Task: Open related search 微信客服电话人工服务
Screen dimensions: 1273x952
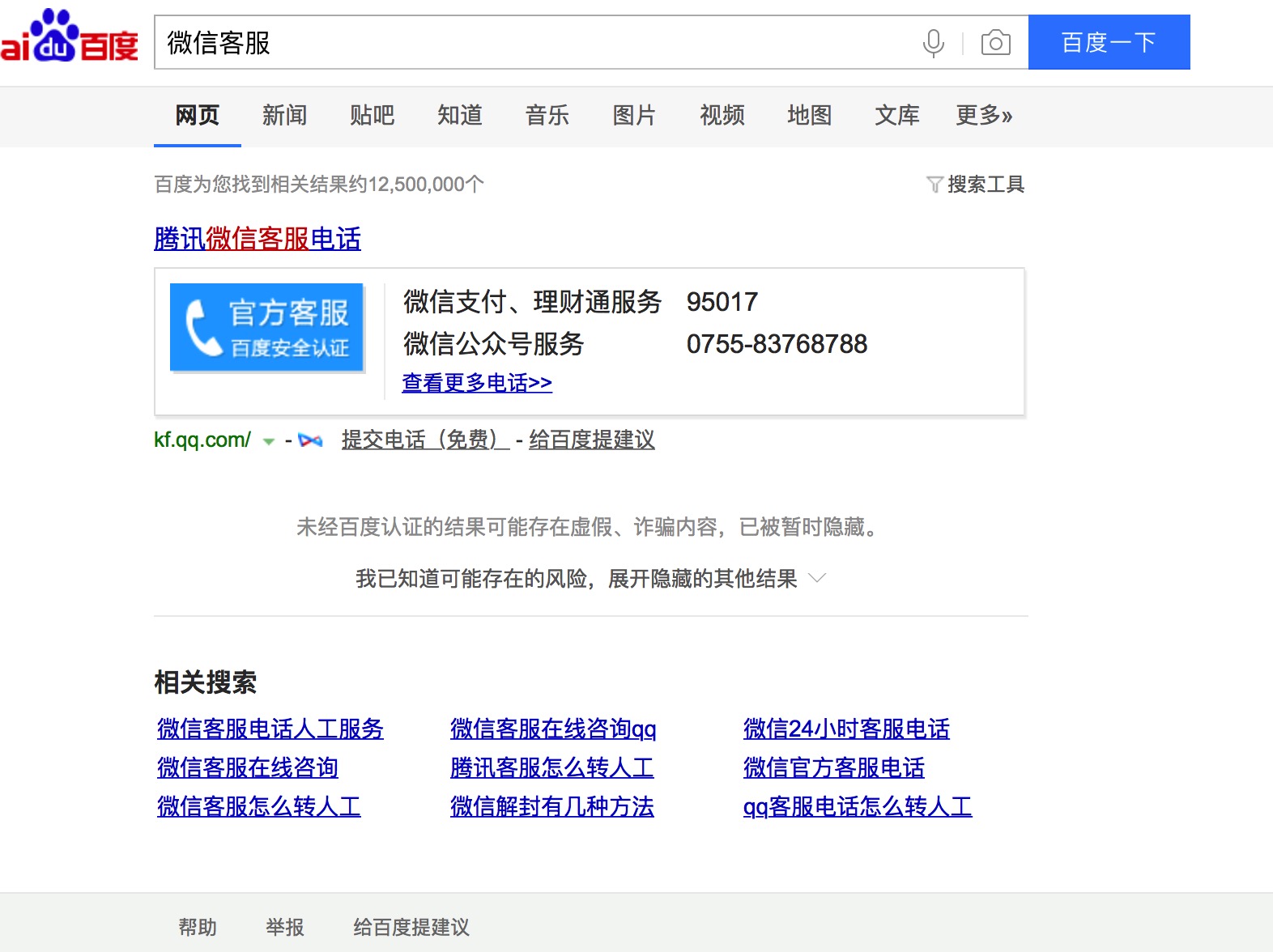Action: coord(270,729)
